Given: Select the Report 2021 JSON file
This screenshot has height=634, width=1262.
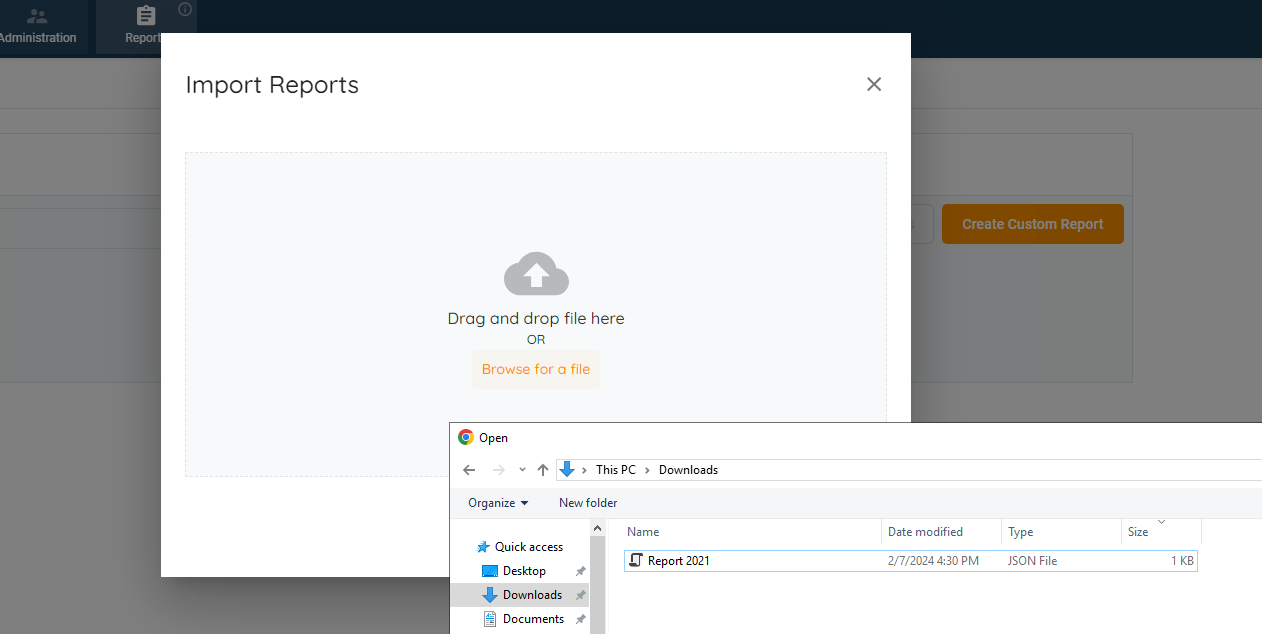Looking at the screenshot, I should click(x=678, y=561).
